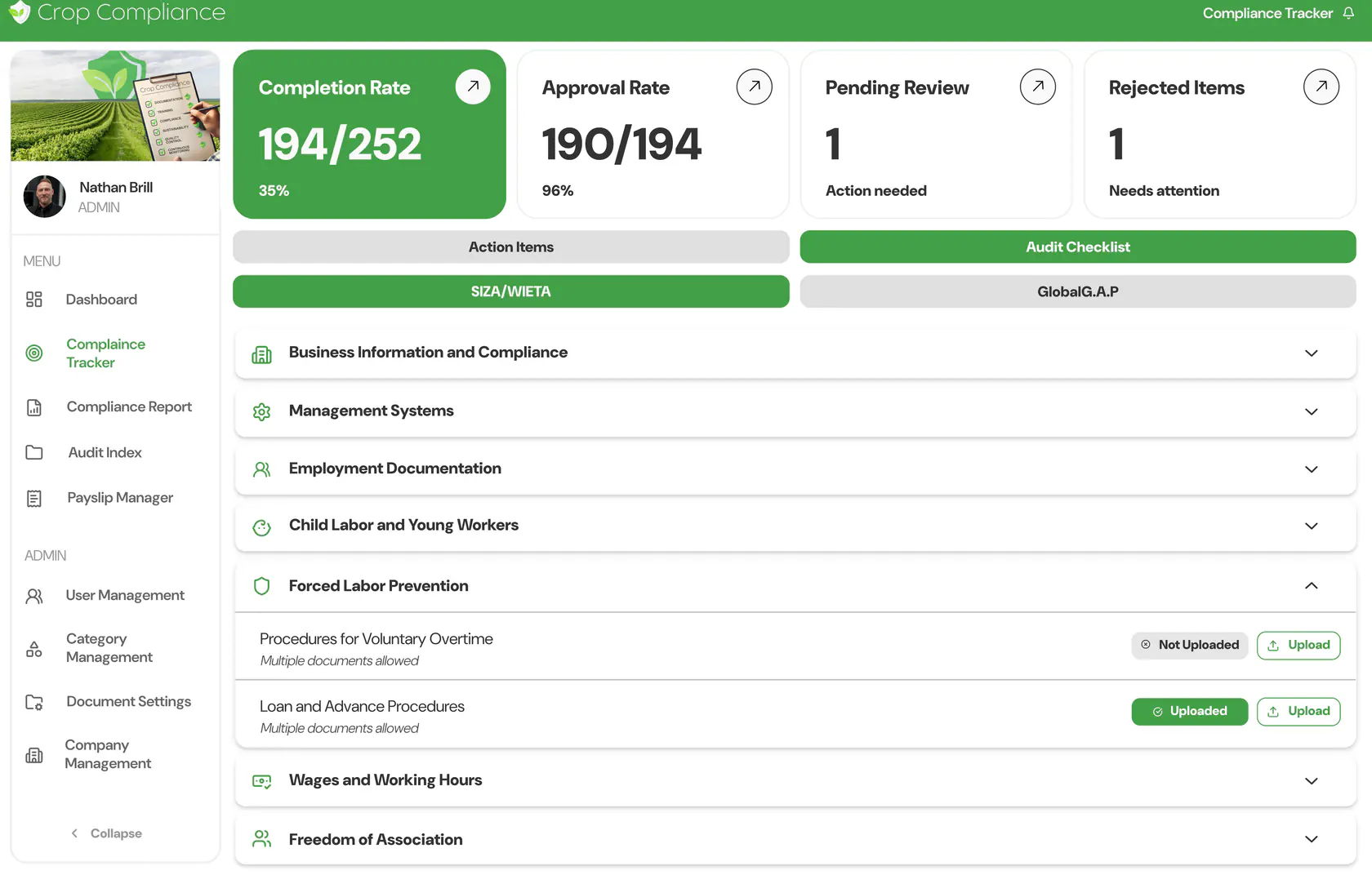
Task: Select the Audit Checklist tab
Action: click(1078, 247)
